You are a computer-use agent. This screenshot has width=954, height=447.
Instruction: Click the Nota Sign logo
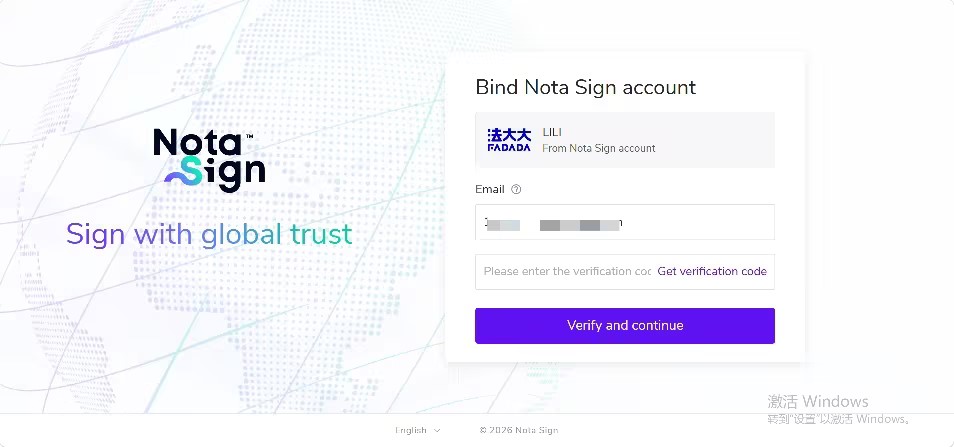(x=209, y=160)
